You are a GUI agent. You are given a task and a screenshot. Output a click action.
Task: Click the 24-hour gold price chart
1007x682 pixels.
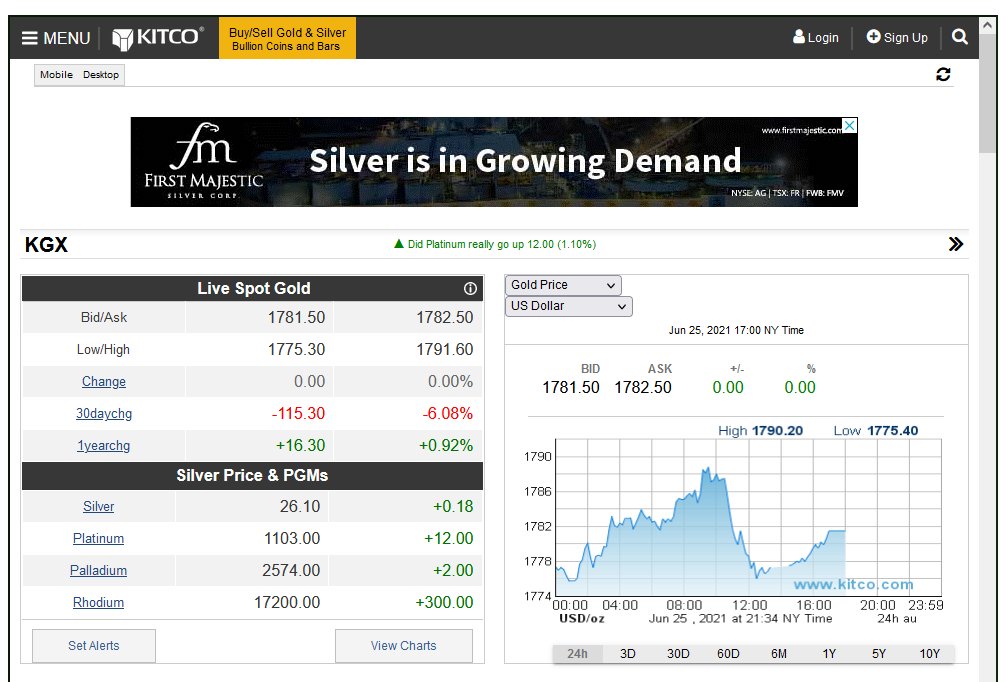[748, 518]
